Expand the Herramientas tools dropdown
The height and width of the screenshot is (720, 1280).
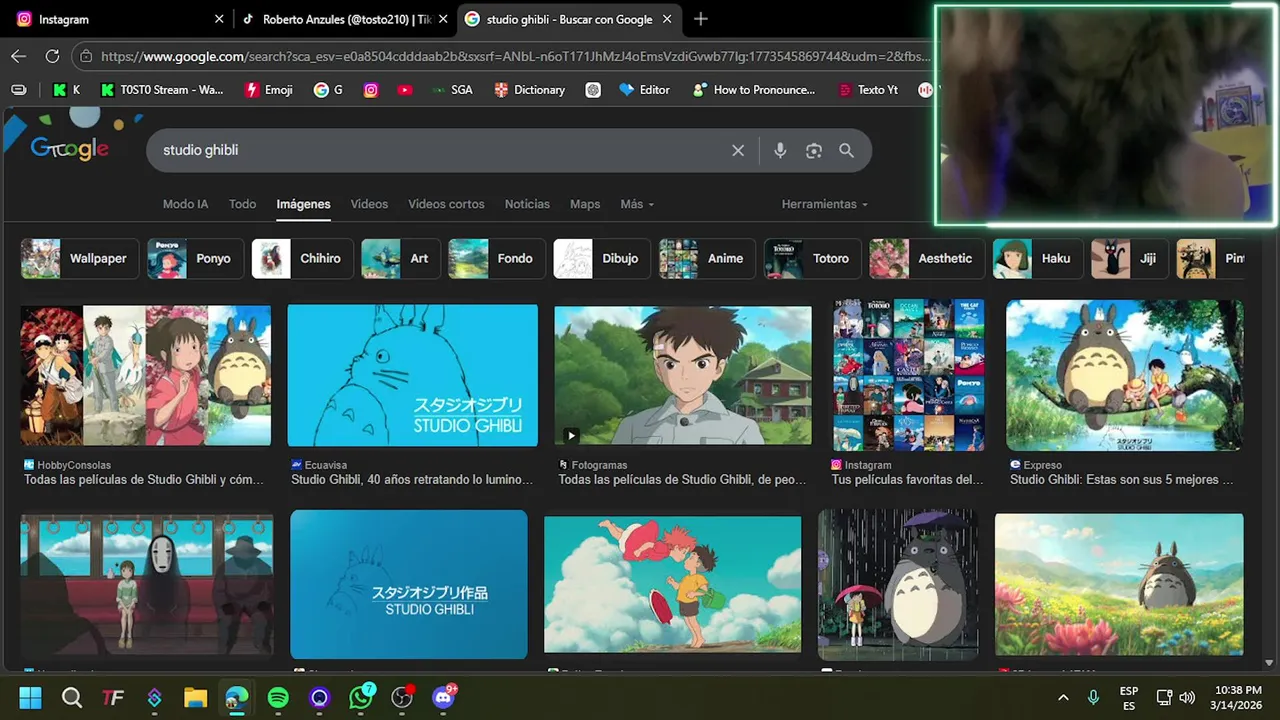coord(825,204)
